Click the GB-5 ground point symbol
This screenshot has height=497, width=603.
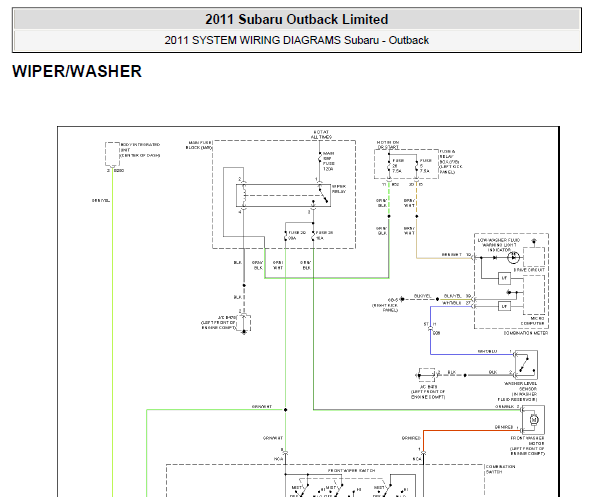(402, 299)
